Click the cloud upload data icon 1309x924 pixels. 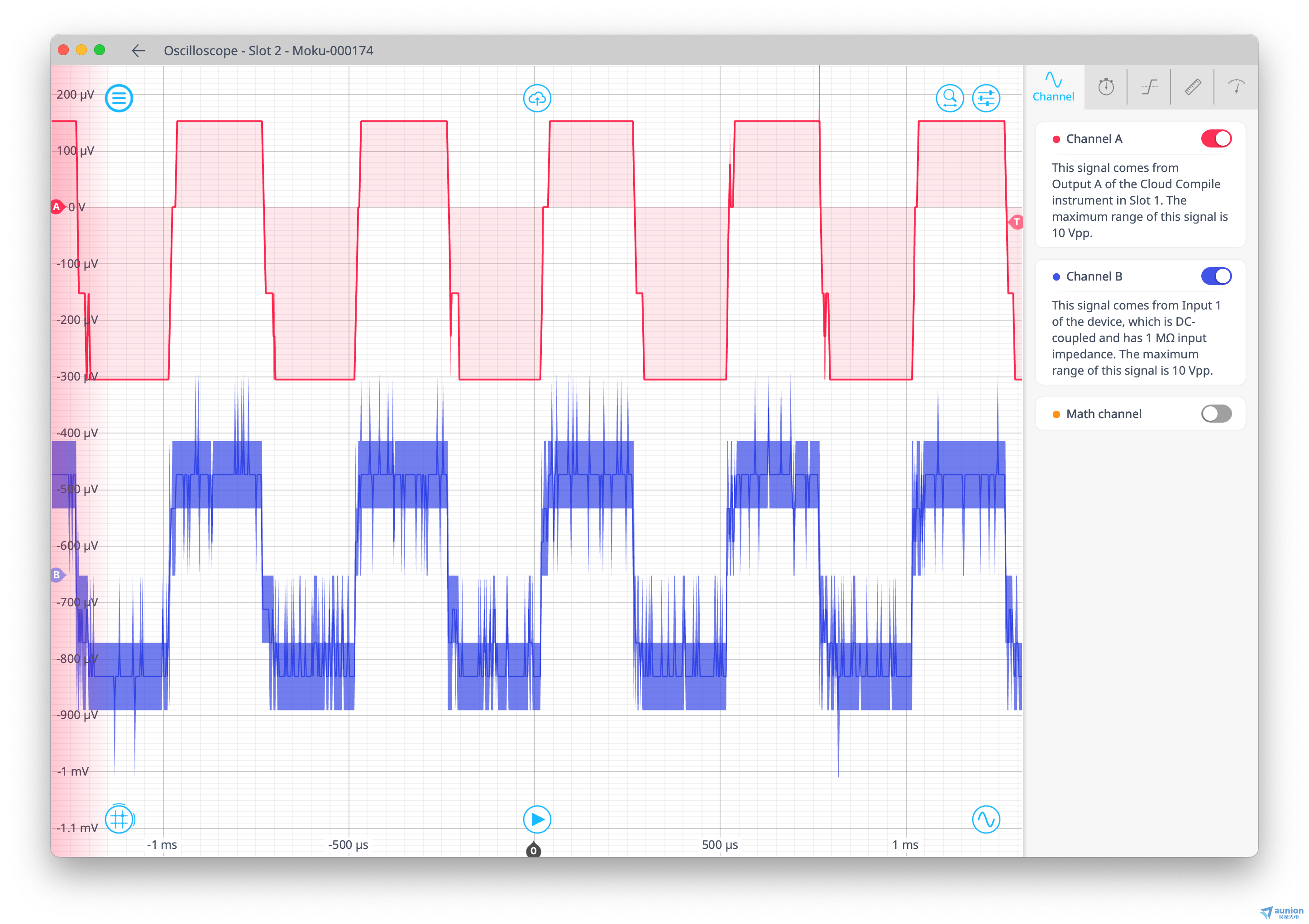[537, 99]
